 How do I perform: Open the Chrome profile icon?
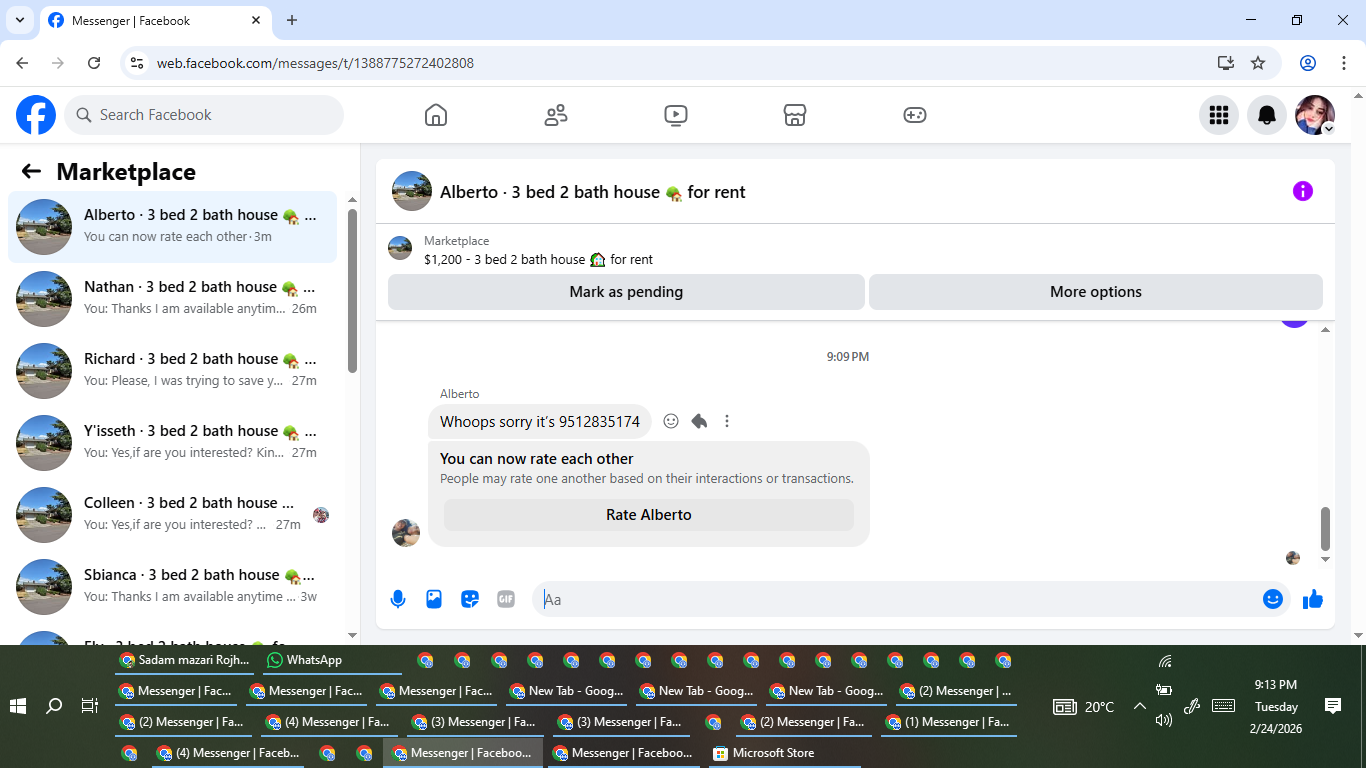coord(1308,63)
